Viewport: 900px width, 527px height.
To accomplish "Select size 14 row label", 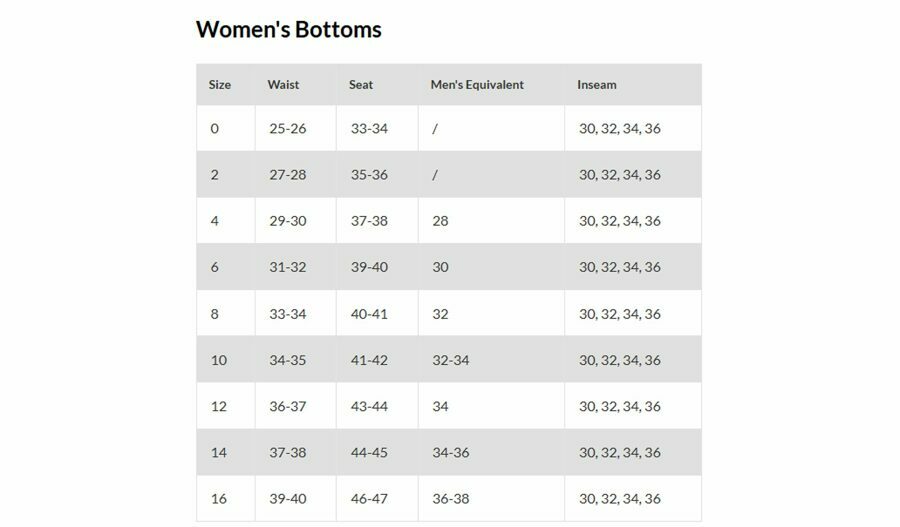I will click(218, 452).
